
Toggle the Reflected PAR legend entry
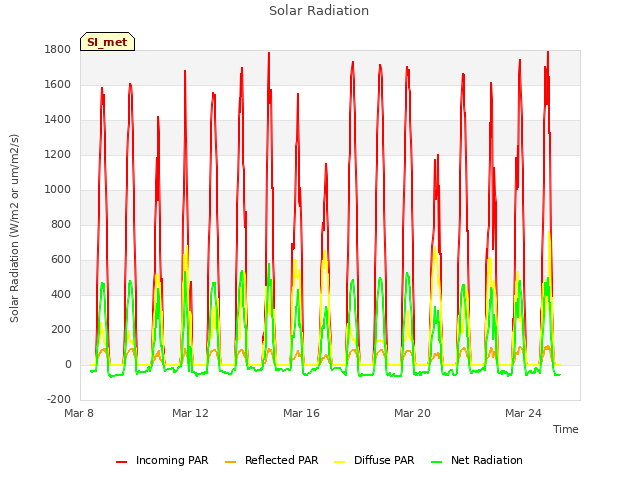tap(271, 460)
